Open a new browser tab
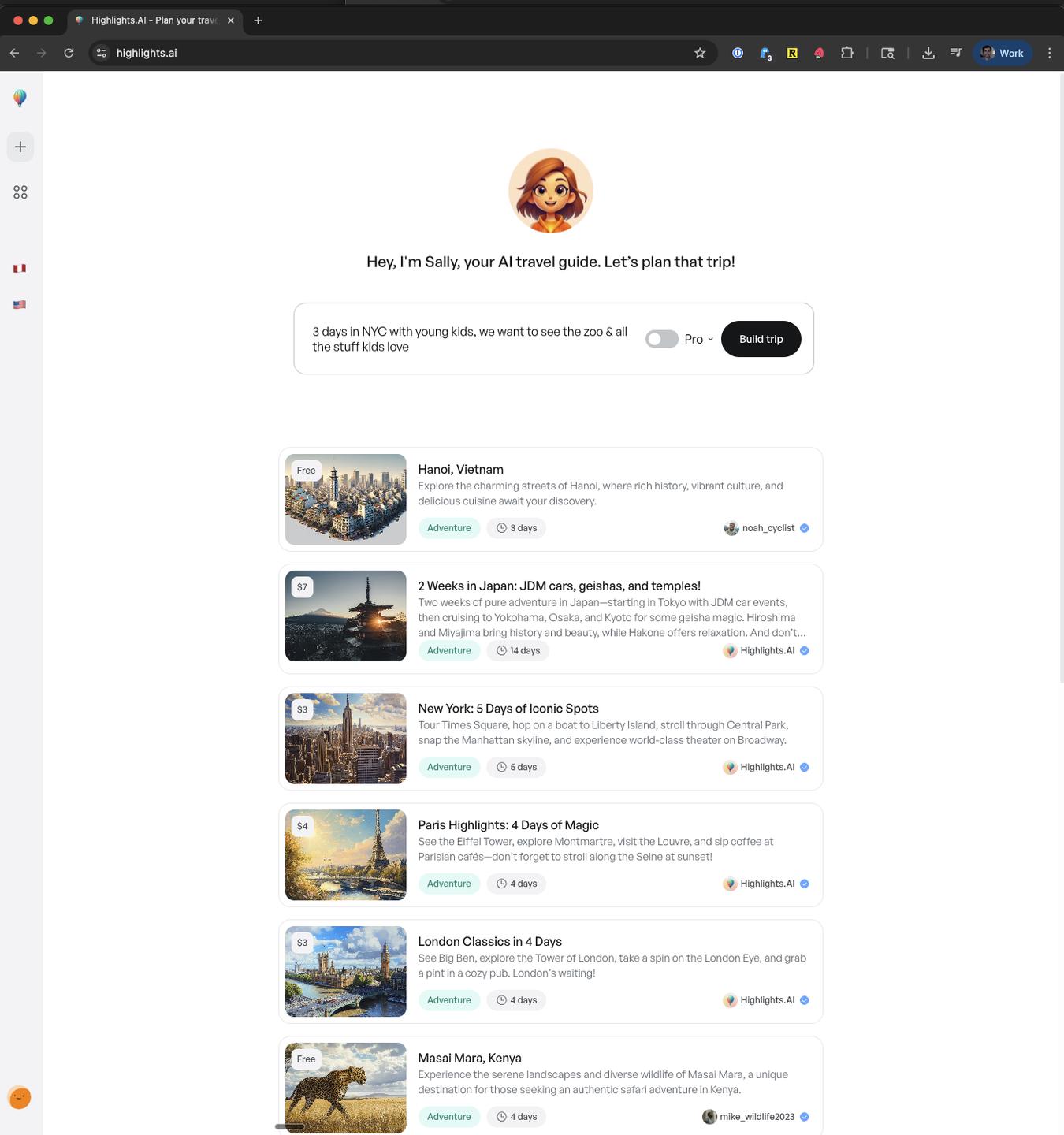1064x1135 pixels. tap(258, 20)
